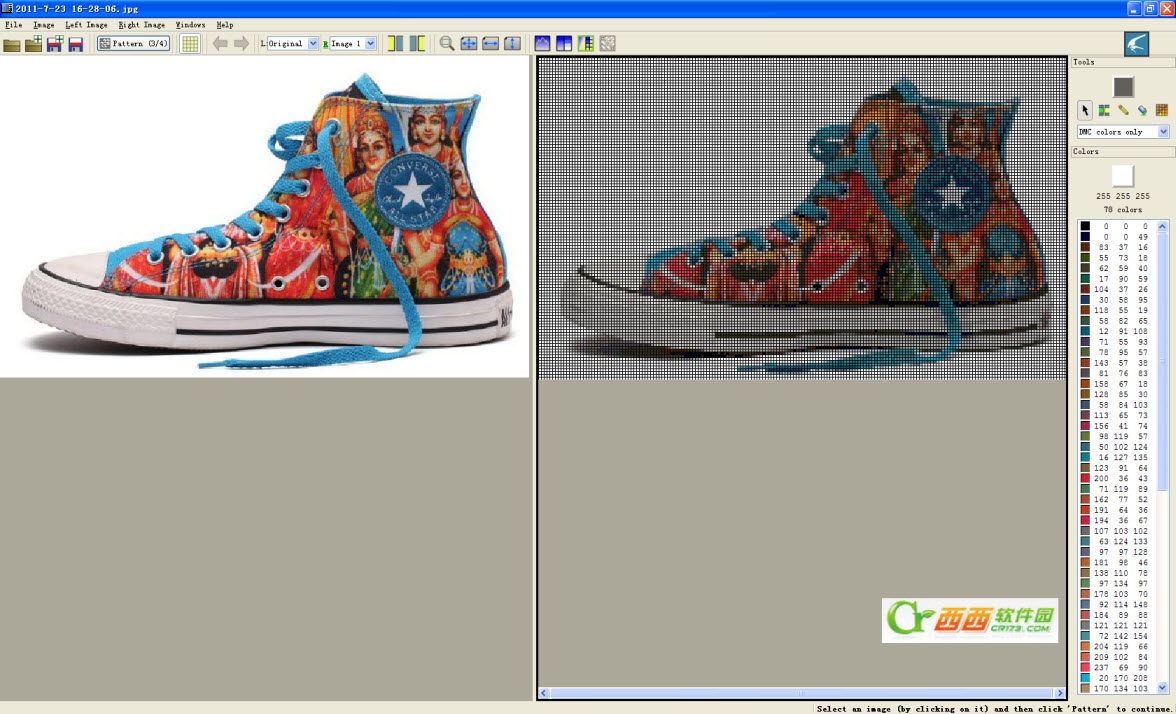This screenshot has width=1176, height=714.
Task: Select the paint bucket fill tool
Action: point(1142,110)
